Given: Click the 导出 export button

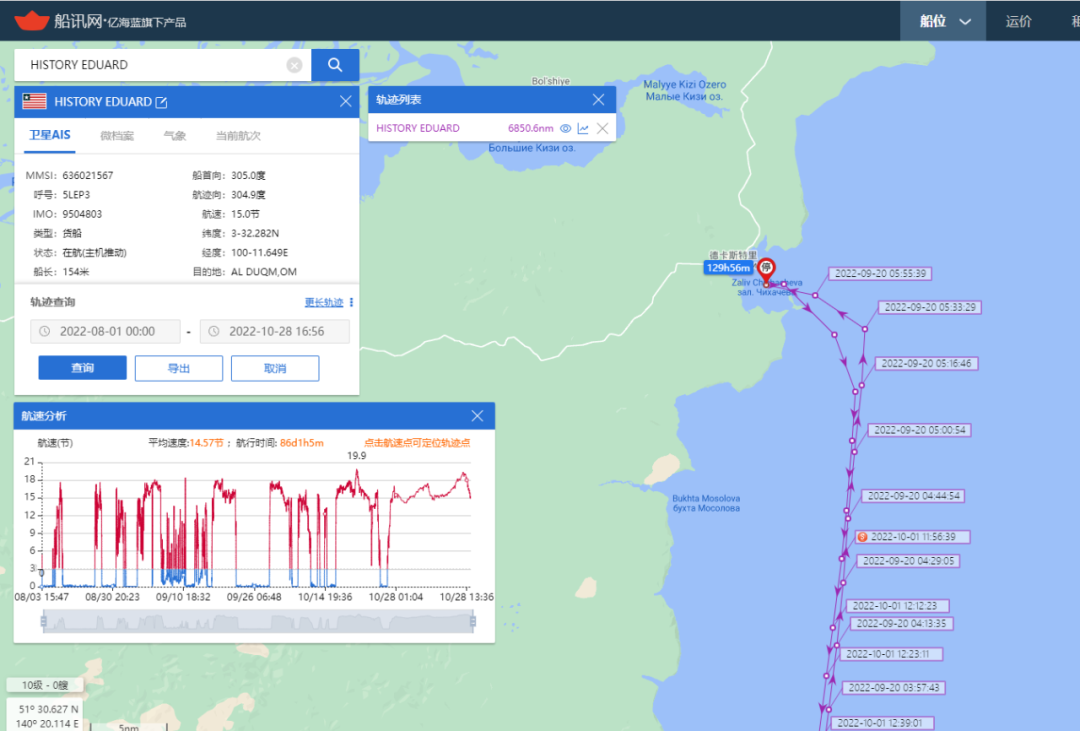Looking at the screenshot, I should (178, 368).
